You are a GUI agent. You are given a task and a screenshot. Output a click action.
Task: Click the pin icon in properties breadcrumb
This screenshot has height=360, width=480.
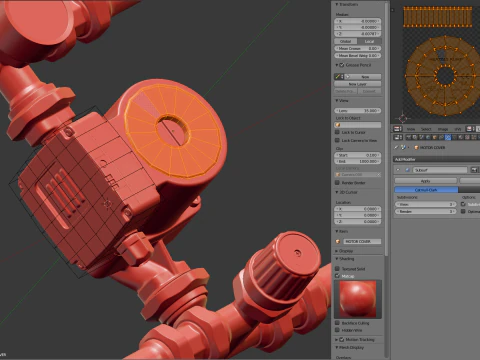point(396,147)
